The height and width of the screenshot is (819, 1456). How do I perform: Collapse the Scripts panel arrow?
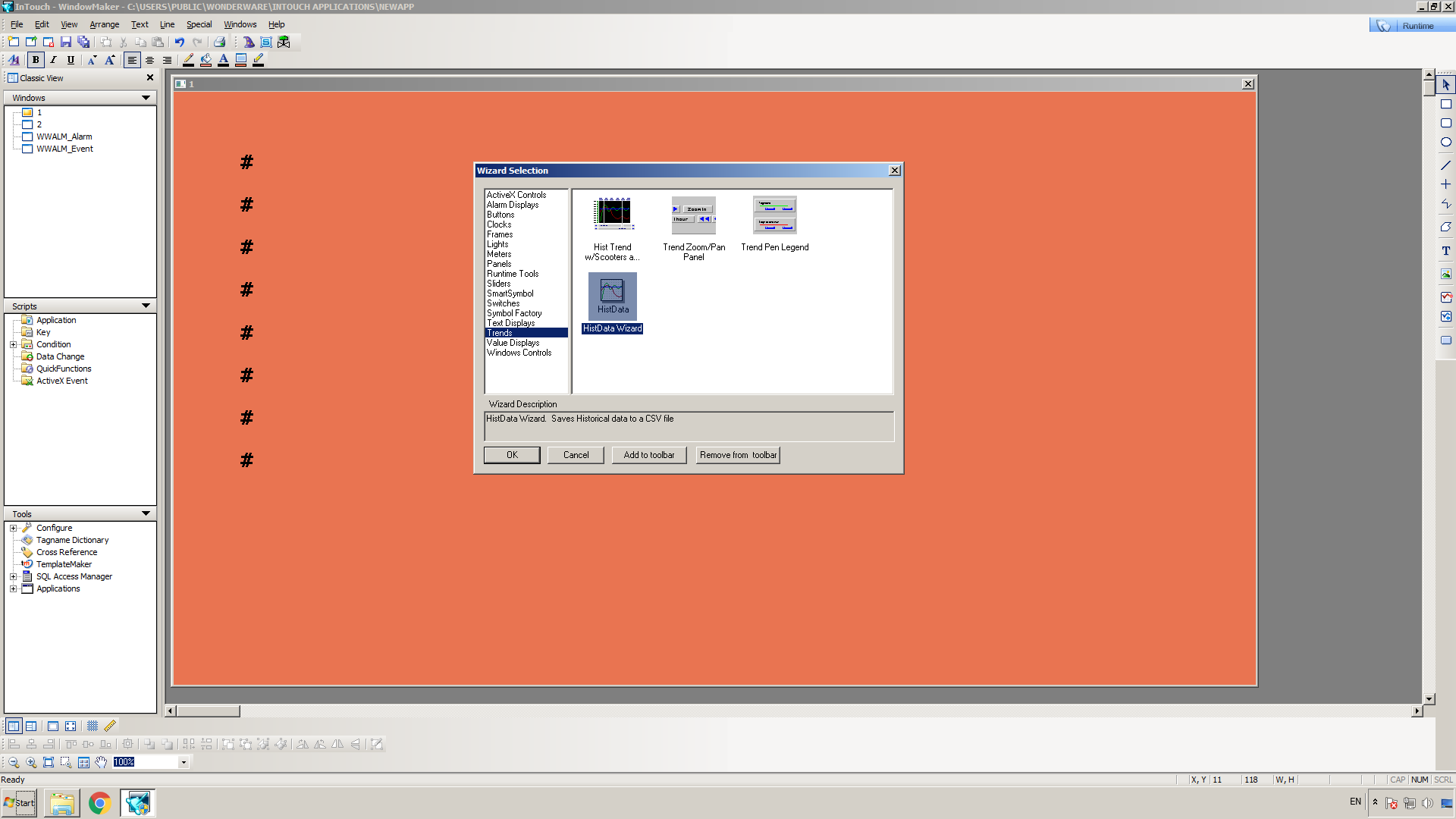(x=146, y=306)
